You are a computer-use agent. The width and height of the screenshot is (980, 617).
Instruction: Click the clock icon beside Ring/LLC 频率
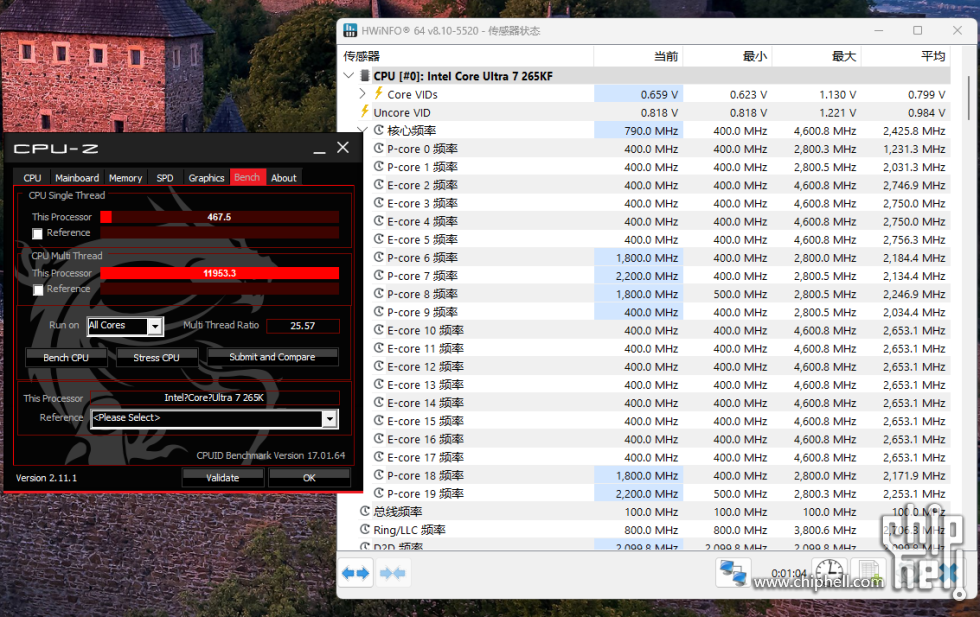(365, 529)
